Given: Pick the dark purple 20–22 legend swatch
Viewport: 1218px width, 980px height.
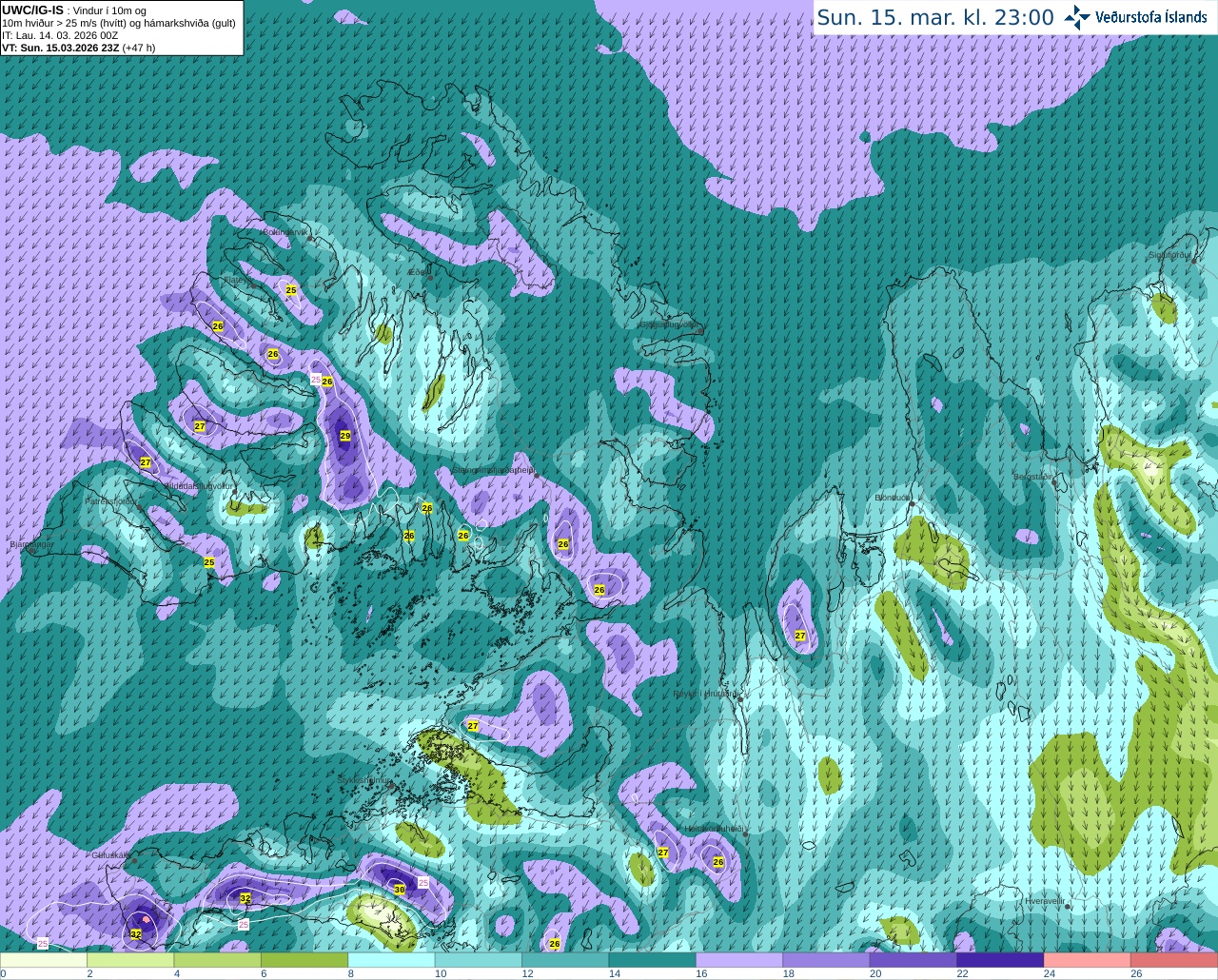Looking at the screenshot, I should pos(913,960).
